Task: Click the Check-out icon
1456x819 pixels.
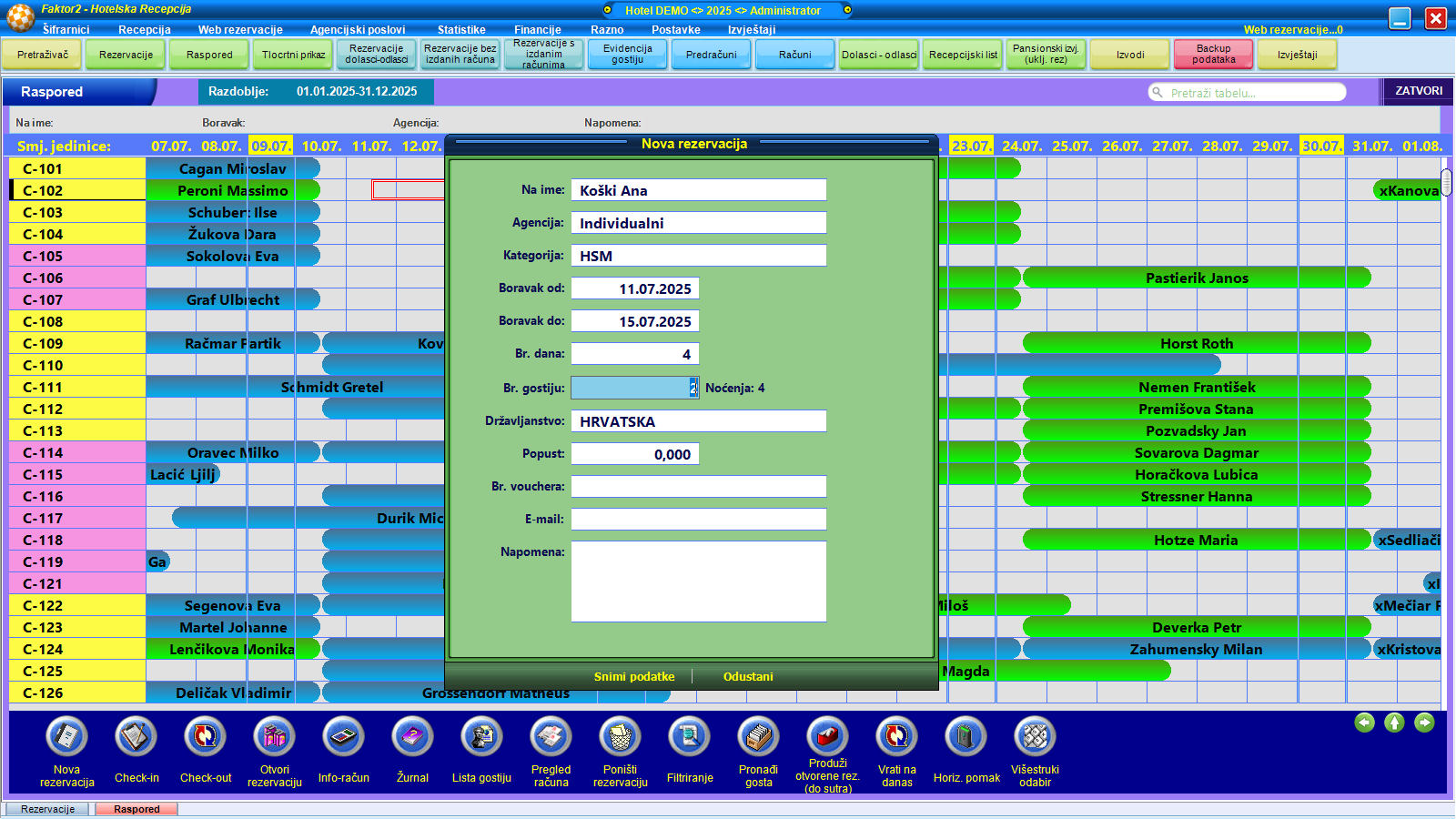Action: pos(206,737)
